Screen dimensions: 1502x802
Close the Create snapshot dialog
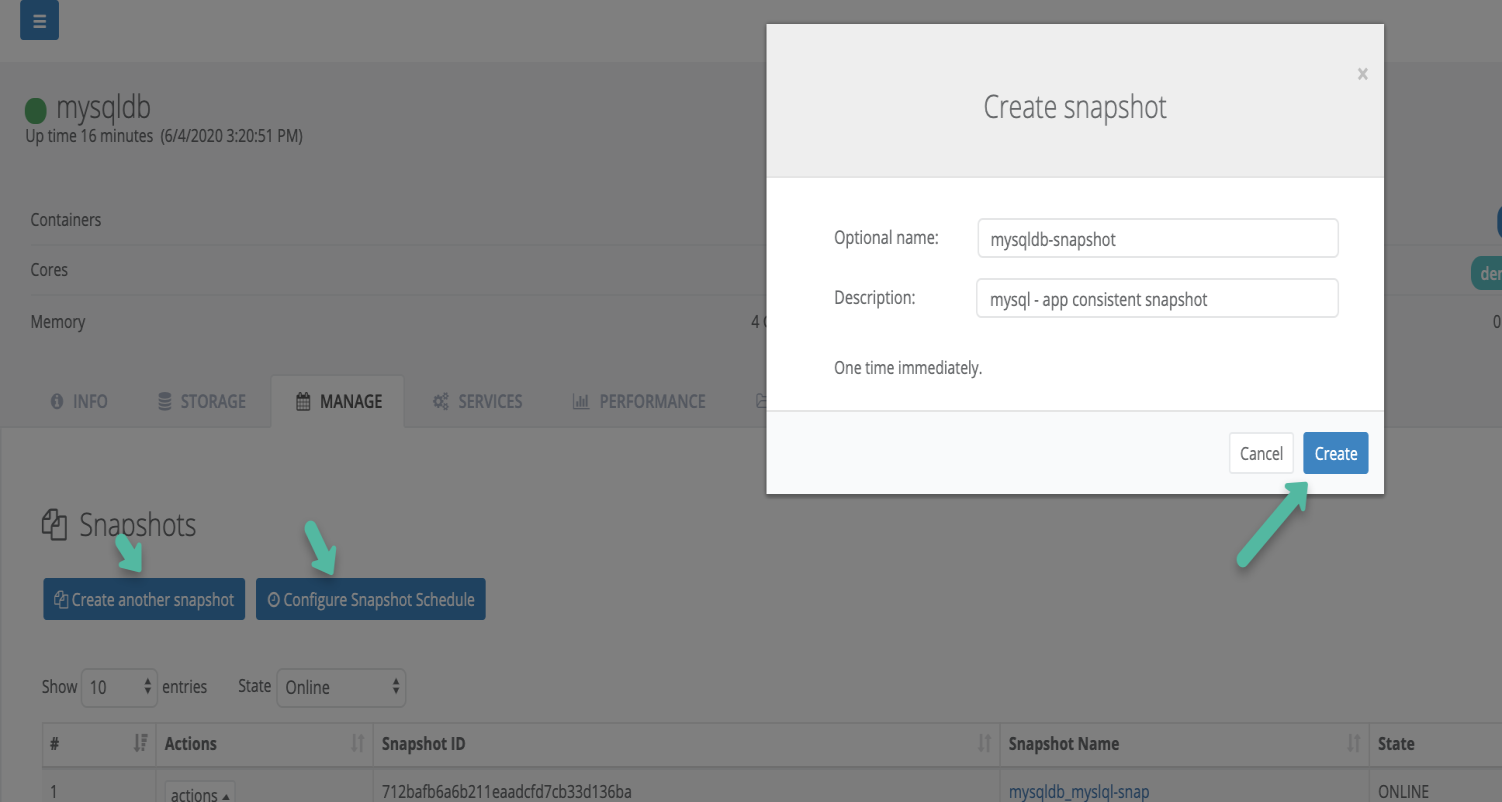click(x=1362, y=74)
